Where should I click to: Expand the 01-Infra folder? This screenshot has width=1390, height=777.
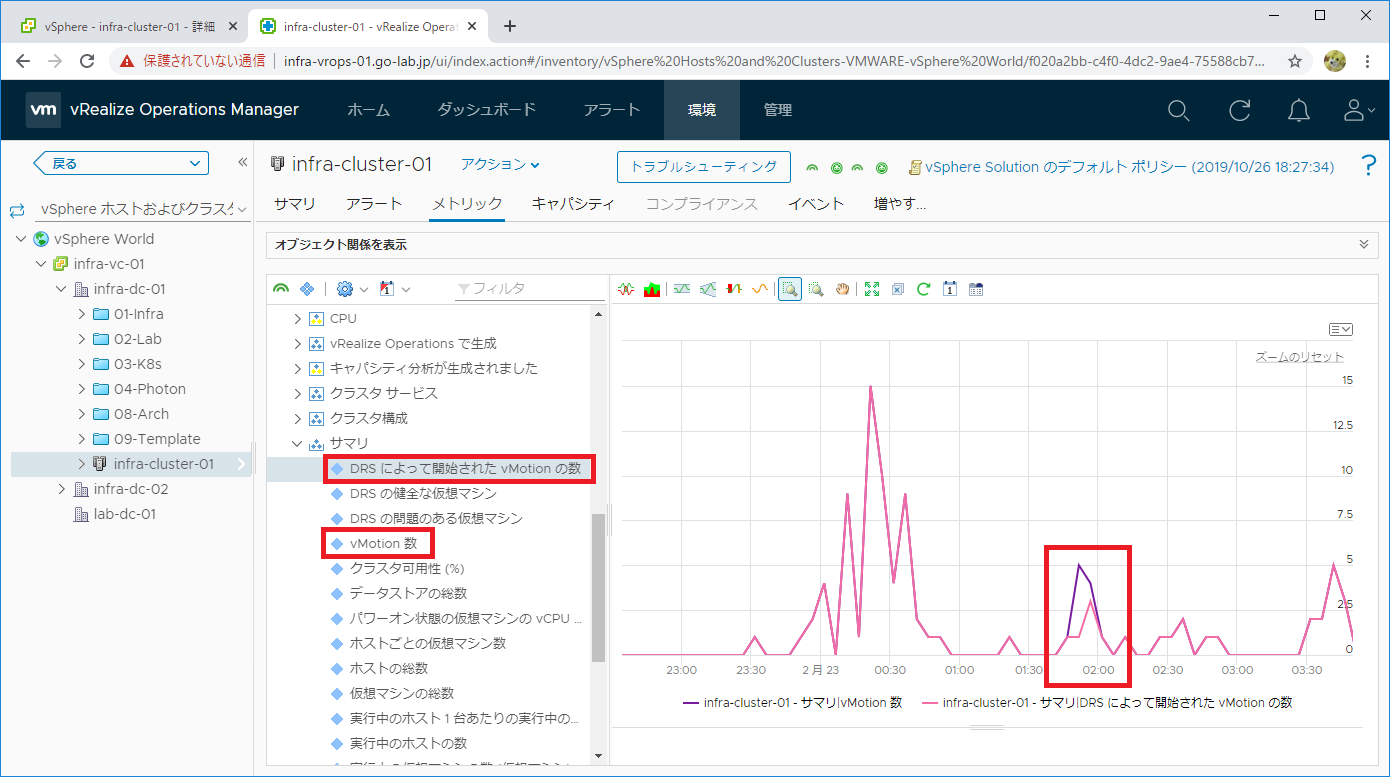(x=82, y=314)
